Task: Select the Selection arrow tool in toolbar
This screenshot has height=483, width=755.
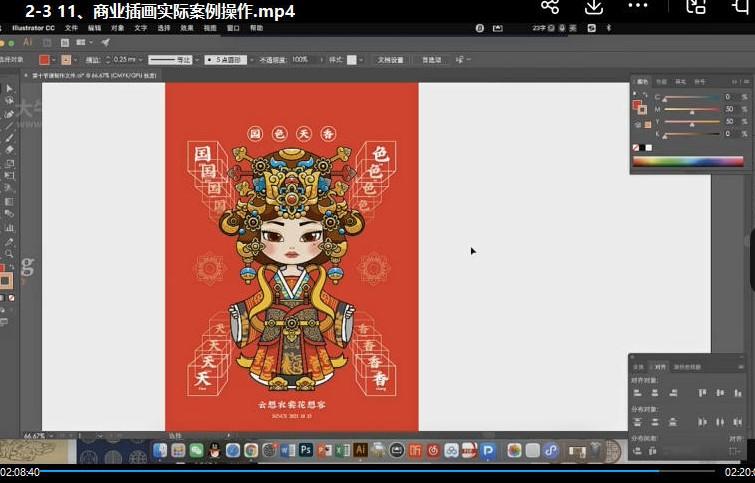Action: click(10, 89)
